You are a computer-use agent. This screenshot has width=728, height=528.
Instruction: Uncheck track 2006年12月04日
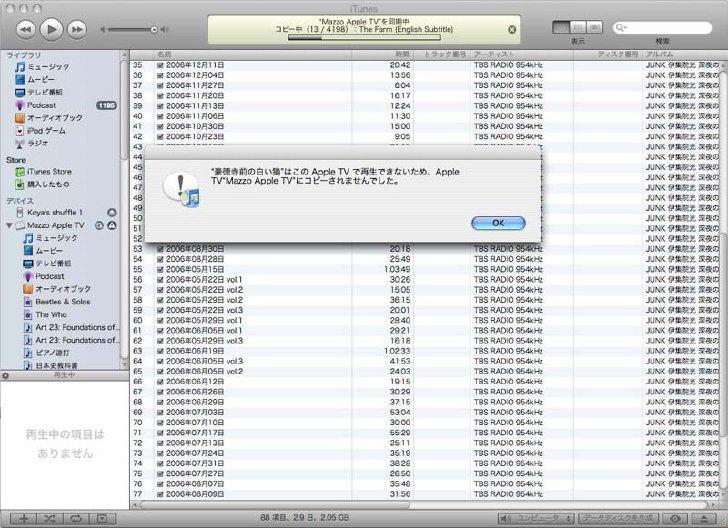(160, 76)
